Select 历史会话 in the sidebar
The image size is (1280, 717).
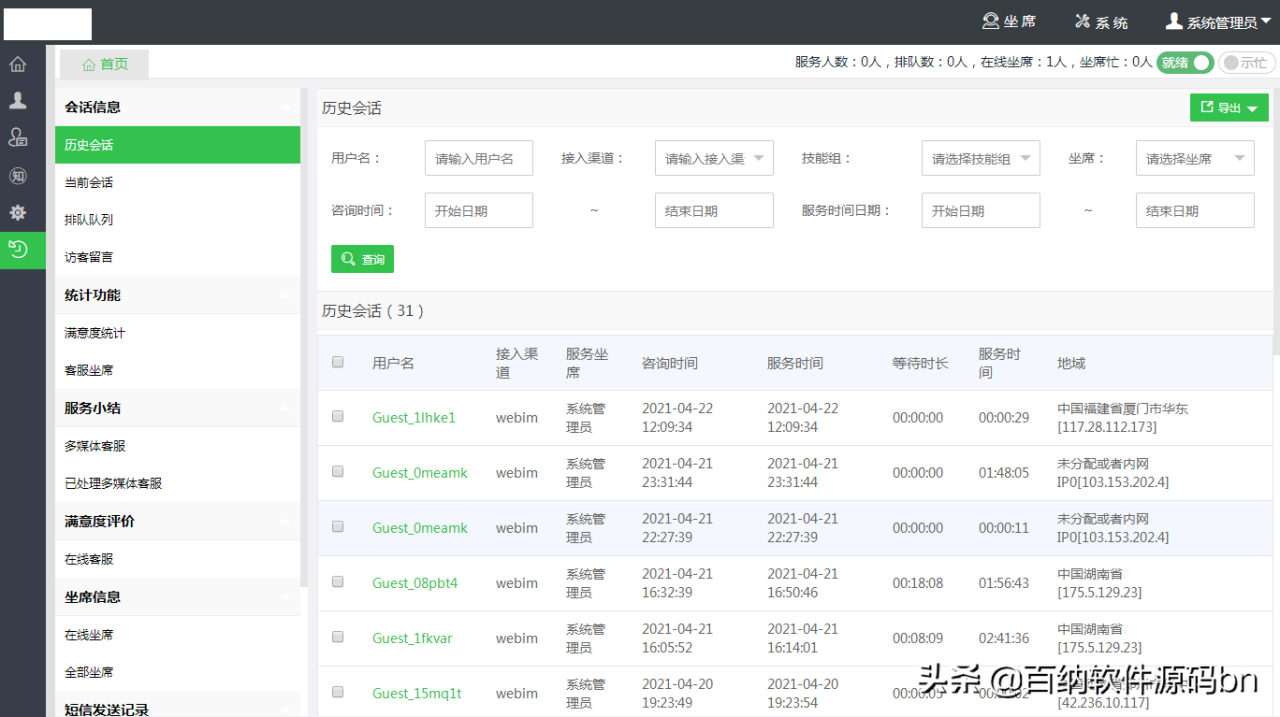click(x=178, y=145)
